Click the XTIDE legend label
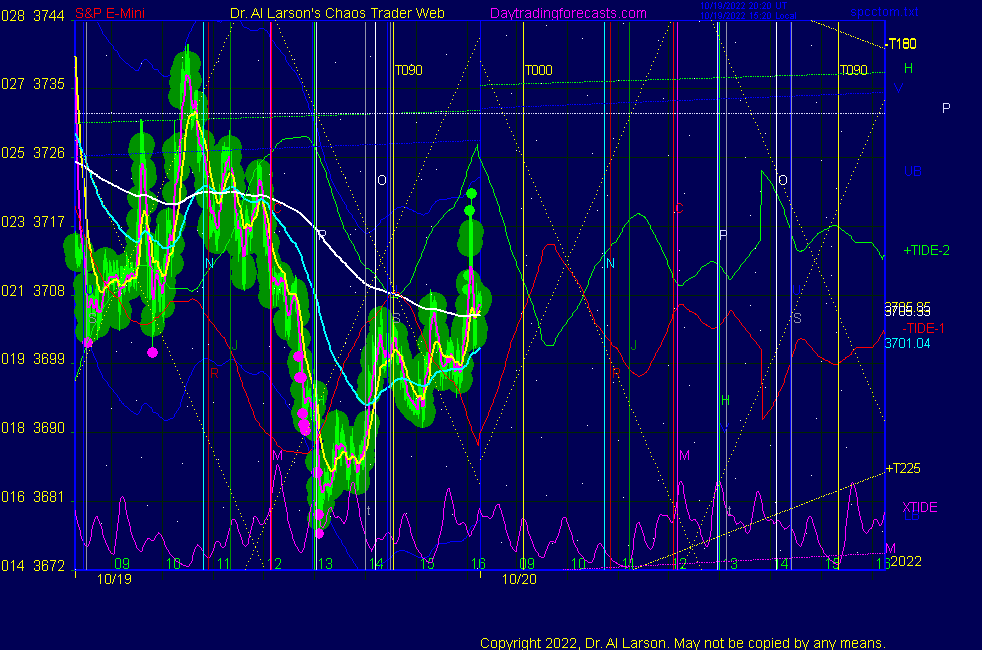This screenshot has height=650, width=982. pyautogui.click(x=920, y=508)
